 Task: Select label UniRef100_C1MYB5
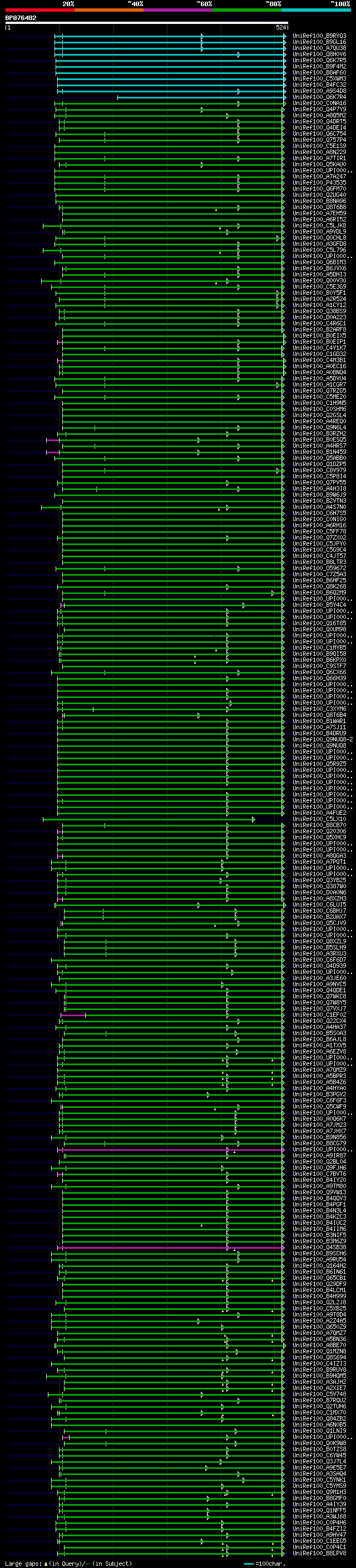pyautogui.click(x=319, y=647)
